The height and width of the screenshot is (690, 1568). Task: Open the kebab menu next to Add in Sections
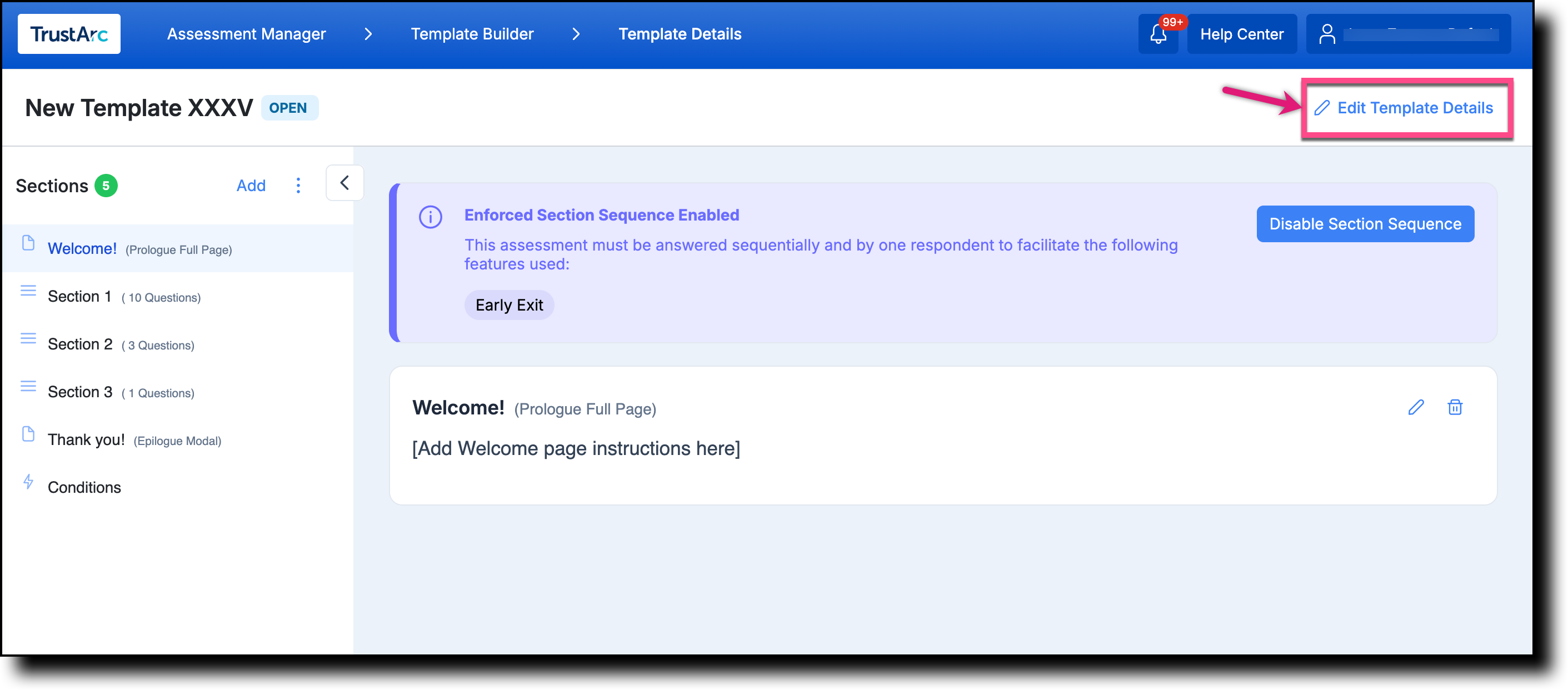point(298,185)
